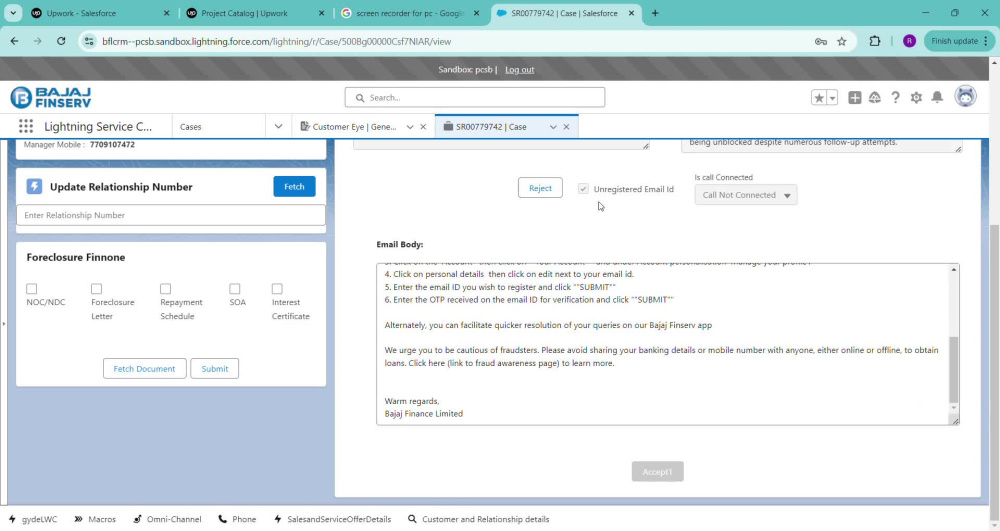This screenshot has width=1000, height=531.
Task: Click the Fetch Document button
Action: [x=144, y=368]
